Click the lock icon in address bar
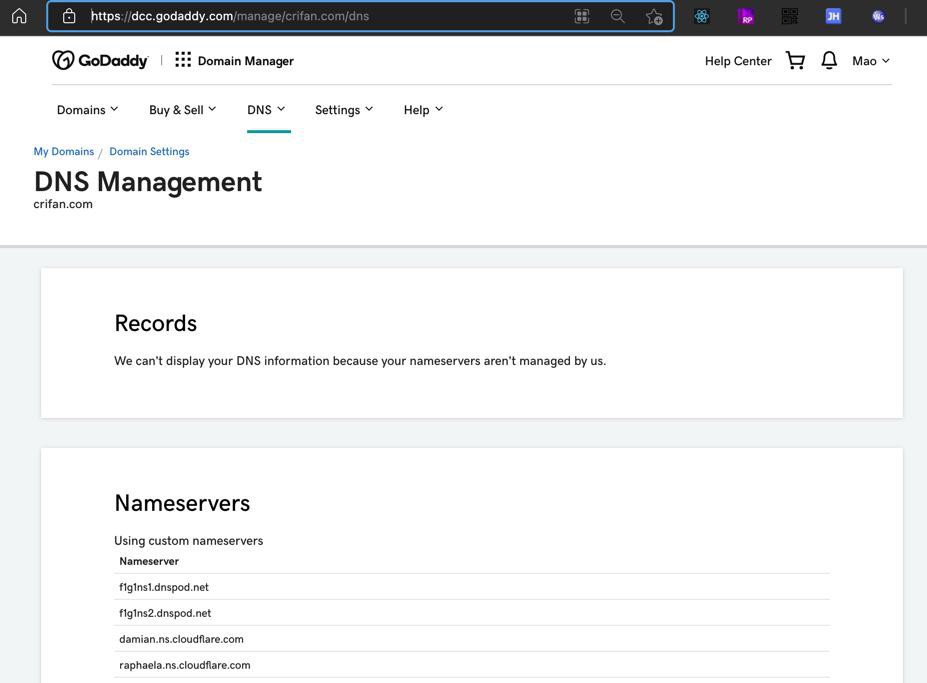The height and width of the screenshot is (683, 927). pos(69,16)
